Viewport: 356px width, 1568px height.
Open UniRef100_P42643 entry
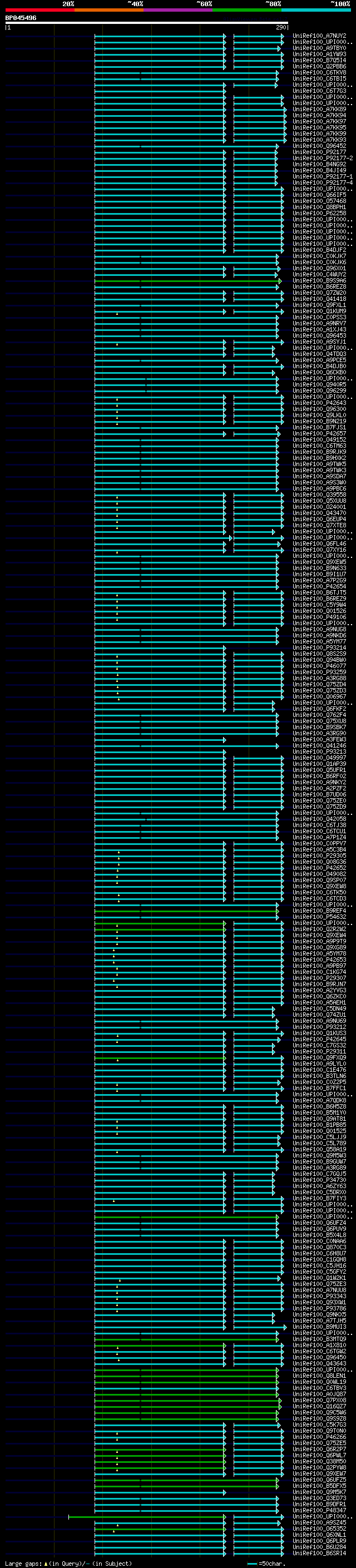[x=319, y=403]
